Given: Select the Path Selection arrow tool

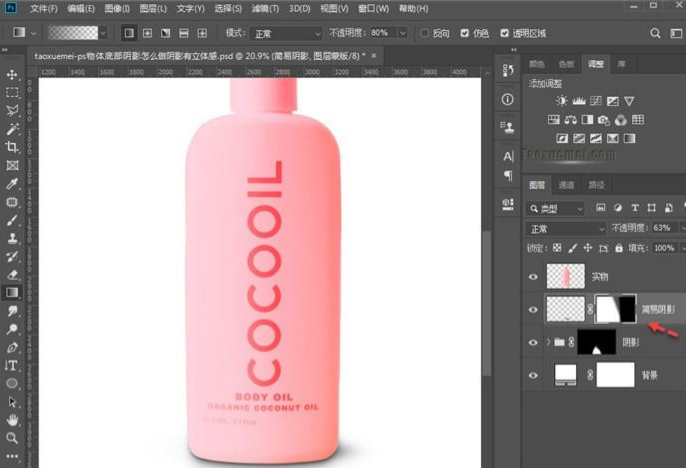Looking at the screenshot, I should [x=12, y=402].
